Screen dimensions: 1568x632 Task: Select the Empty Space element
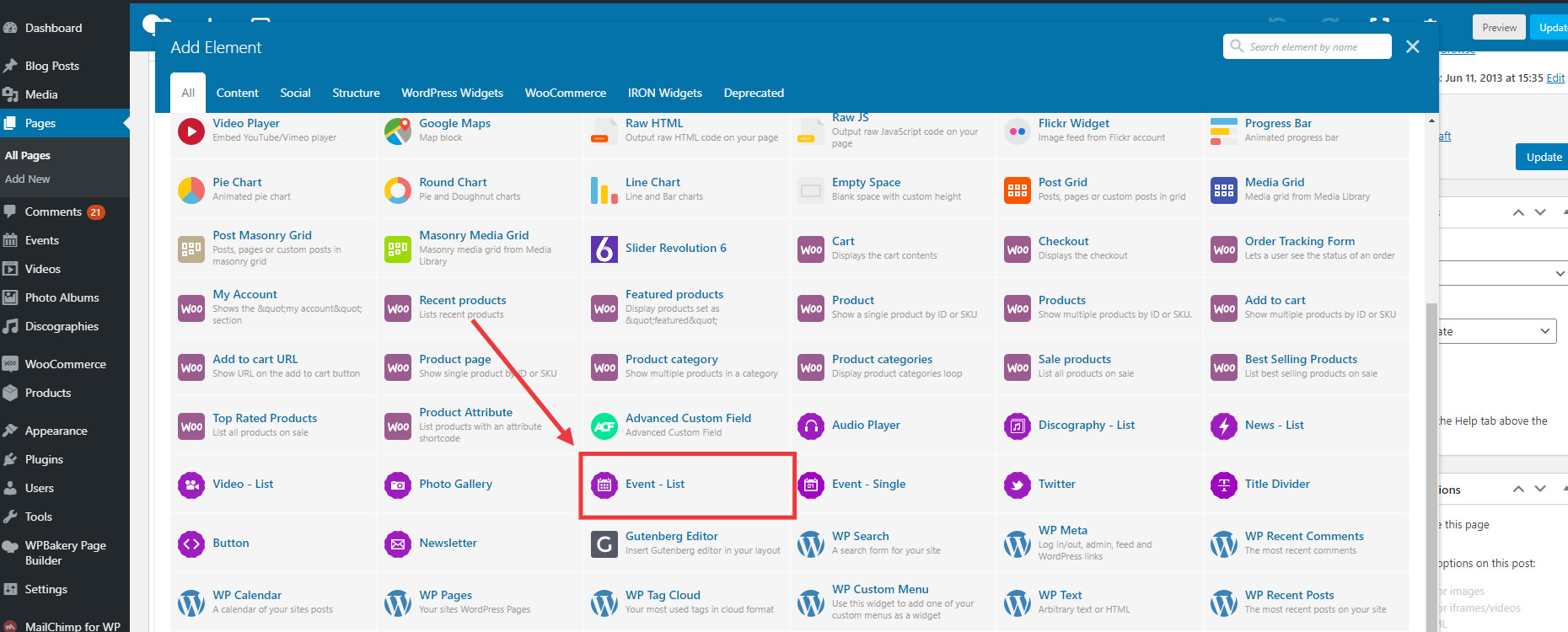[892, 190]
